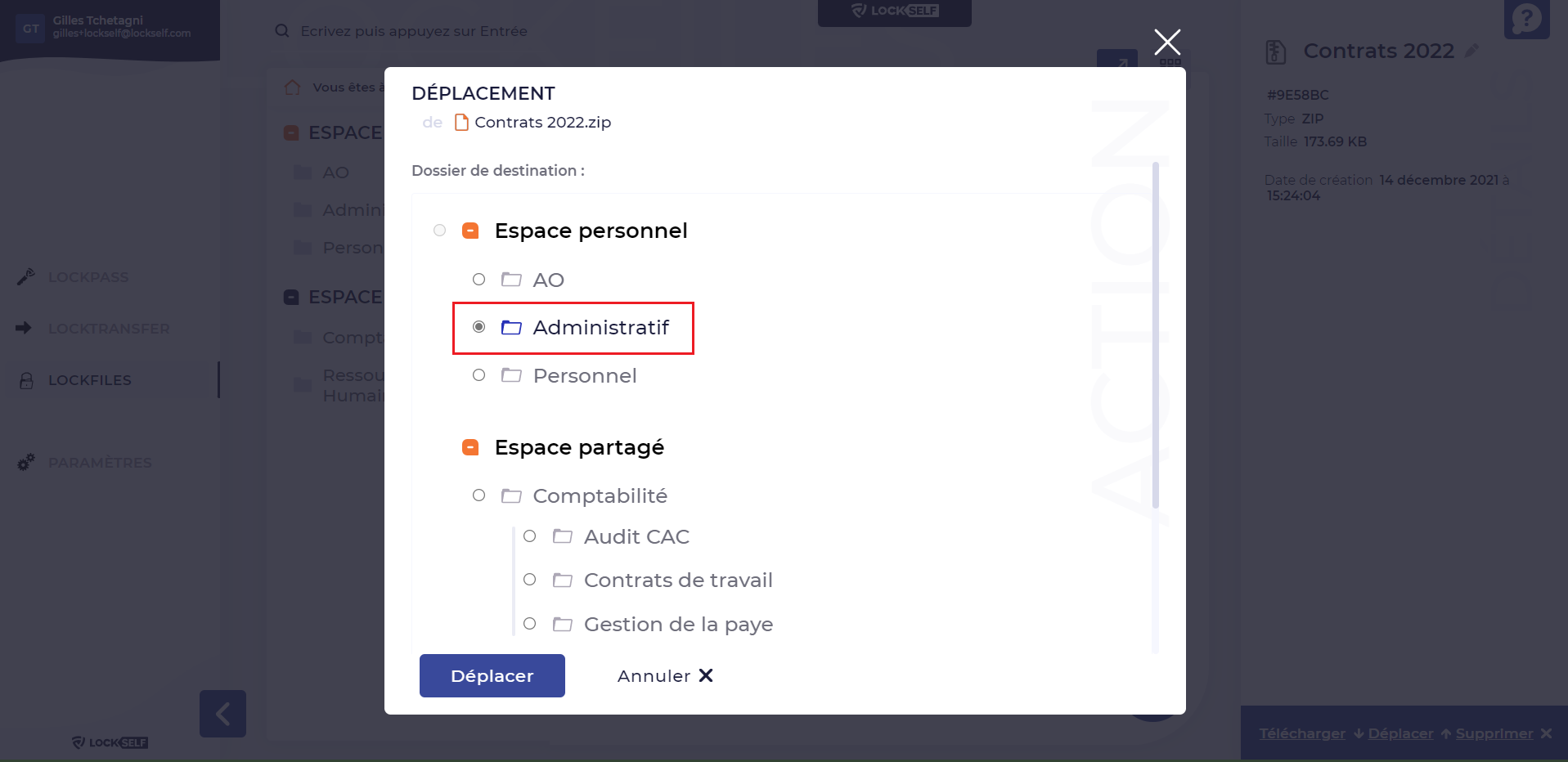Select the Personnel radio button
This screenshot has height=762, width=1568.
479,375
